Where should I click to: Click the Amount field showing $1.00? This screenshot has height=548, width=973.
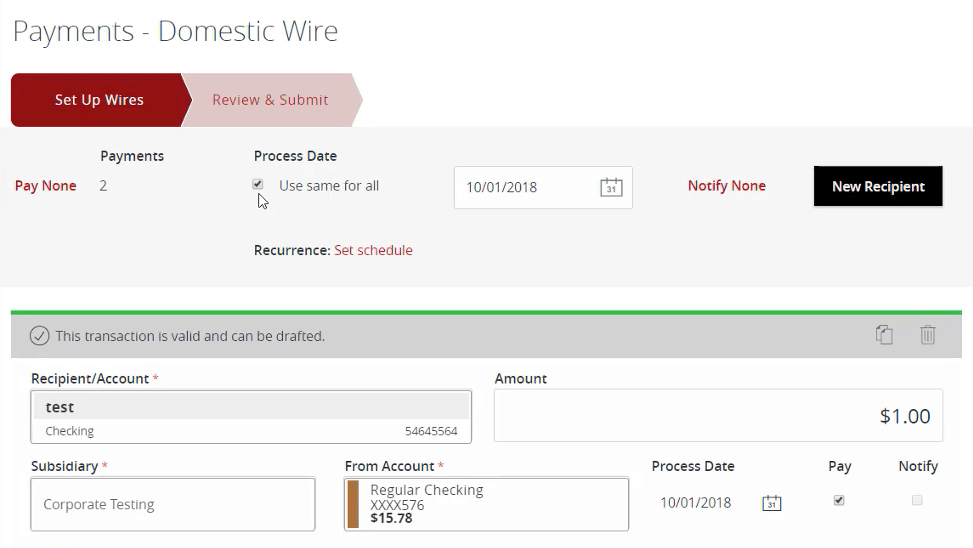point(718,416)
